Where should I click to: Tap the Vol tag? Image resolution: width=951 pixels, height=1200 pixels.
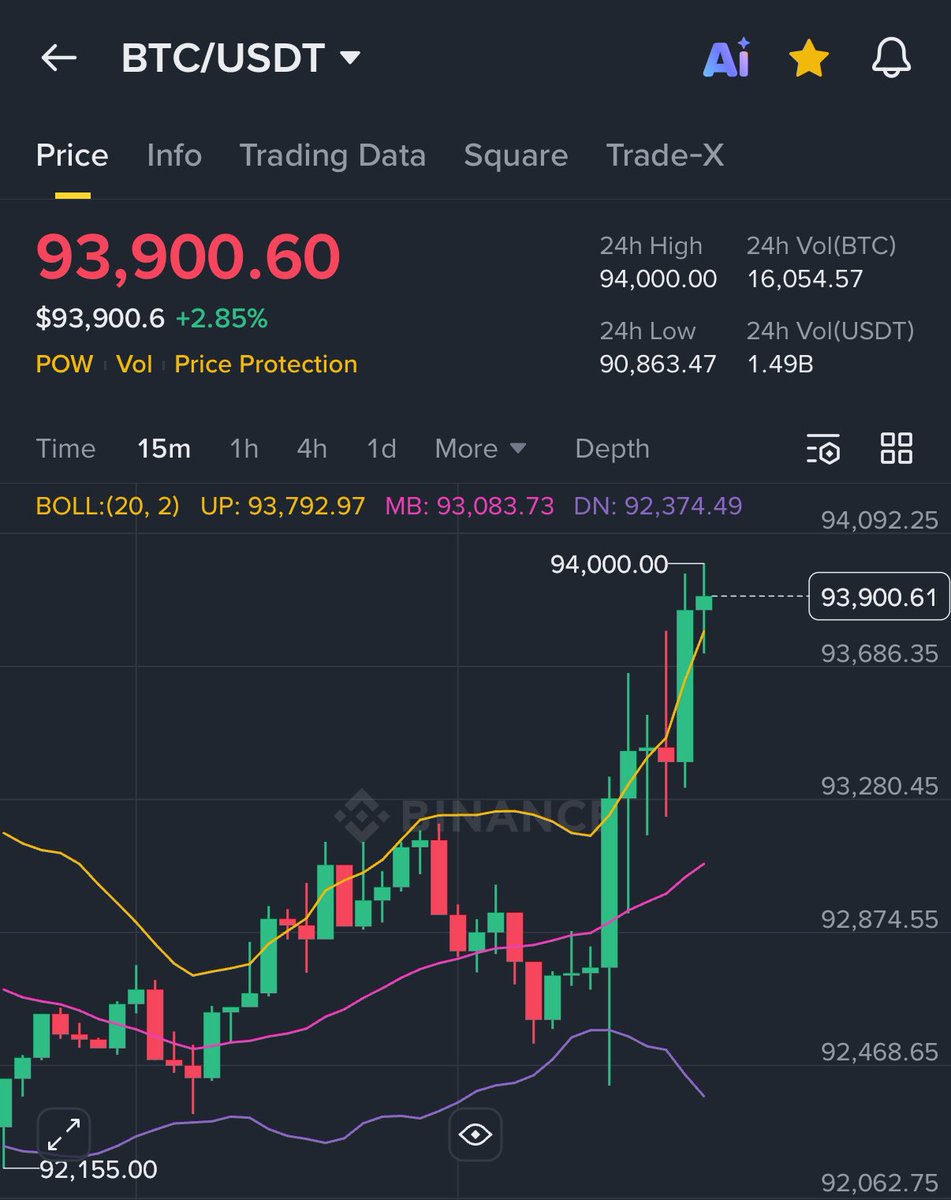(x=134, y=364)
